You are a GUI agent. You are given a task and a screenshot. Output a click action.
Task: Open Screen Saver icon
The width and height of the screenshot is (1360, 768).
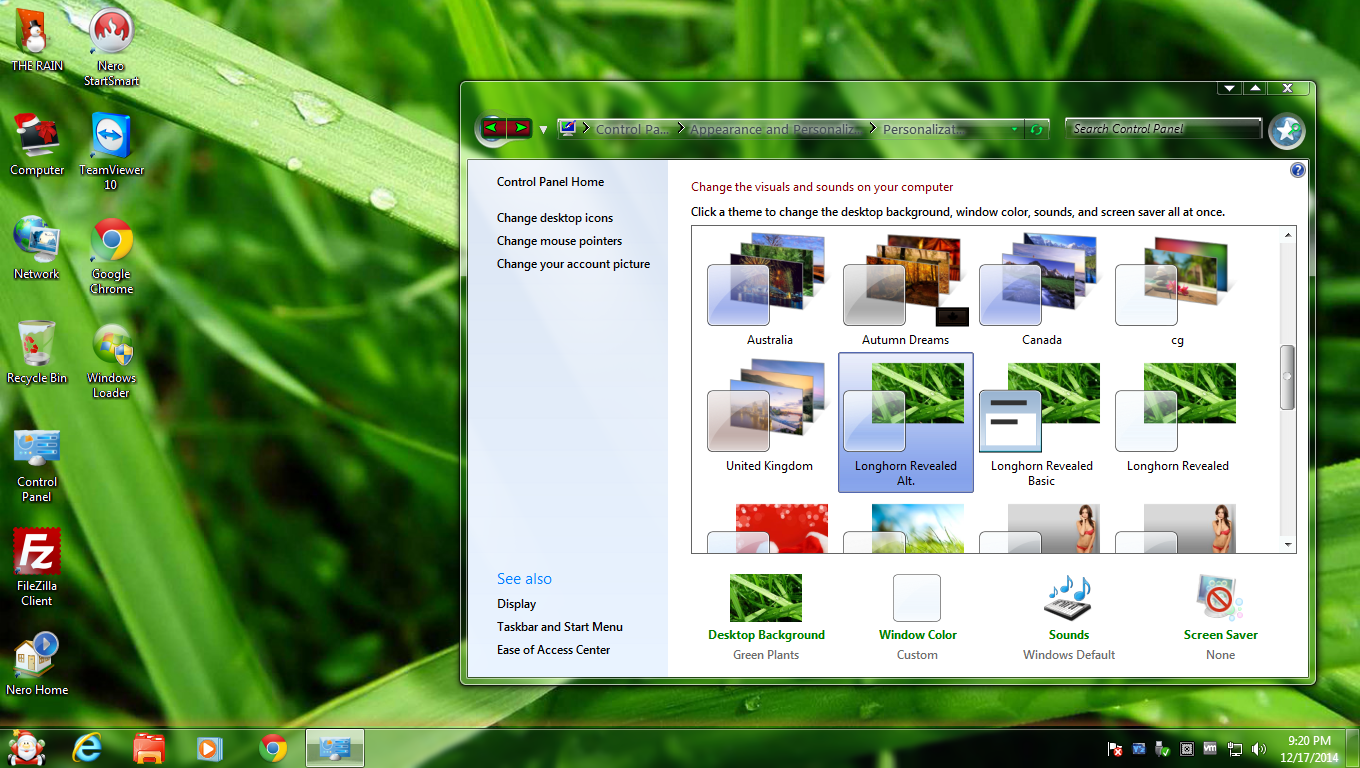pos(1220,598)
